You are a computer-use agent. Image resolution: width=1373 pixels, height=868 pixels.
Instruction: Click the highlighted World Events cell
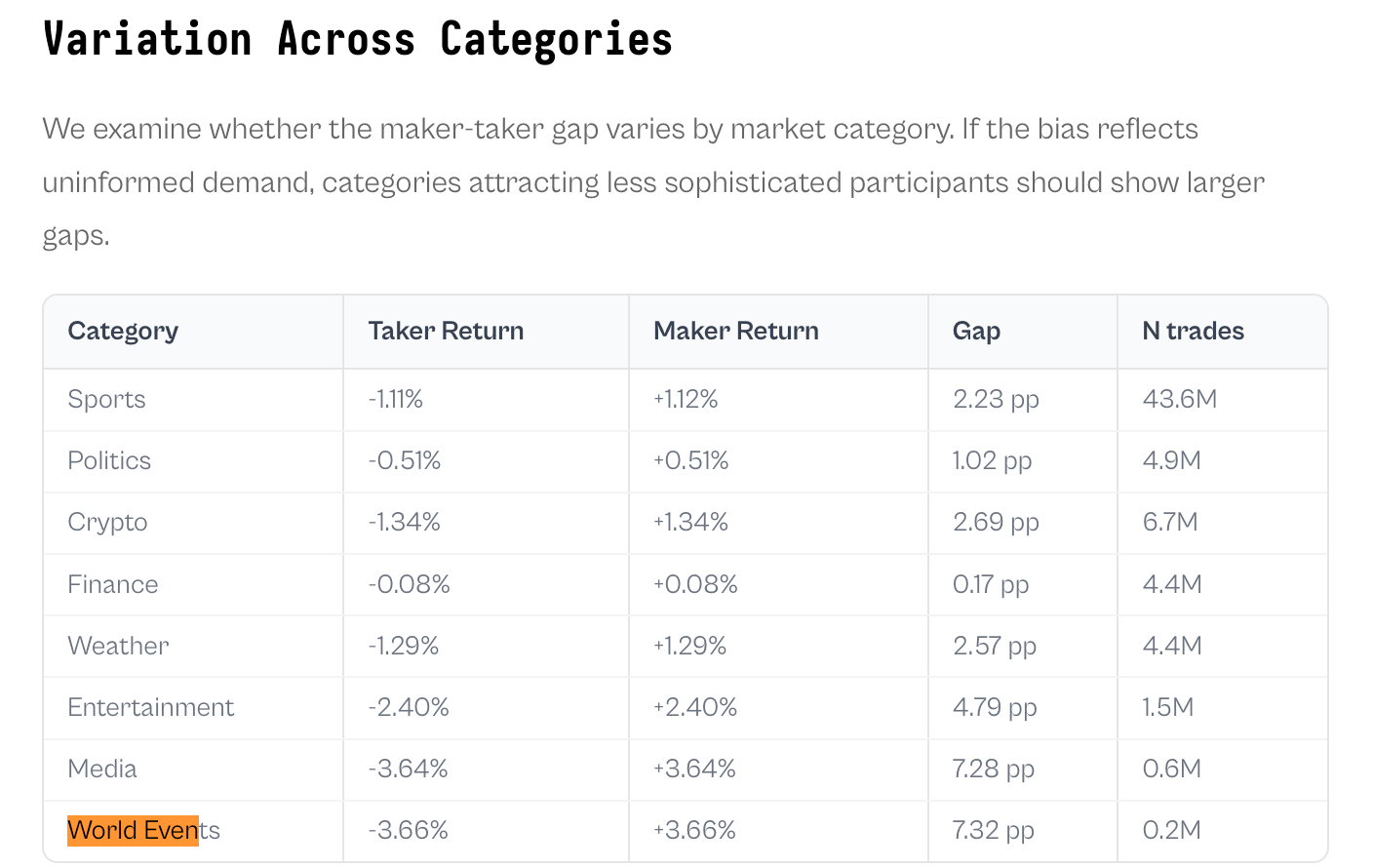pyautogui.click(x=143, y=831)
